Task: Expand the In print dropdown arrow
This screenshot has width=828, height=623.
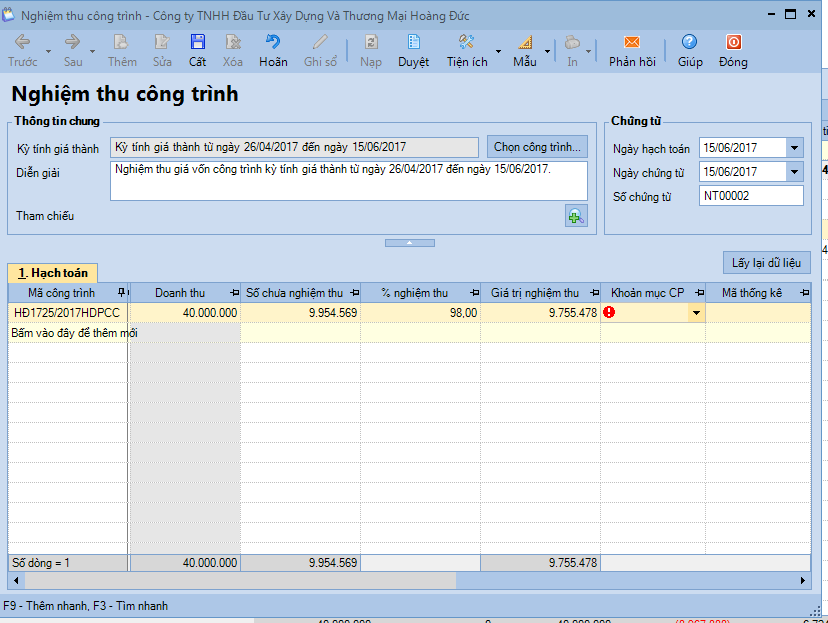Action: [x=588, y=52]
